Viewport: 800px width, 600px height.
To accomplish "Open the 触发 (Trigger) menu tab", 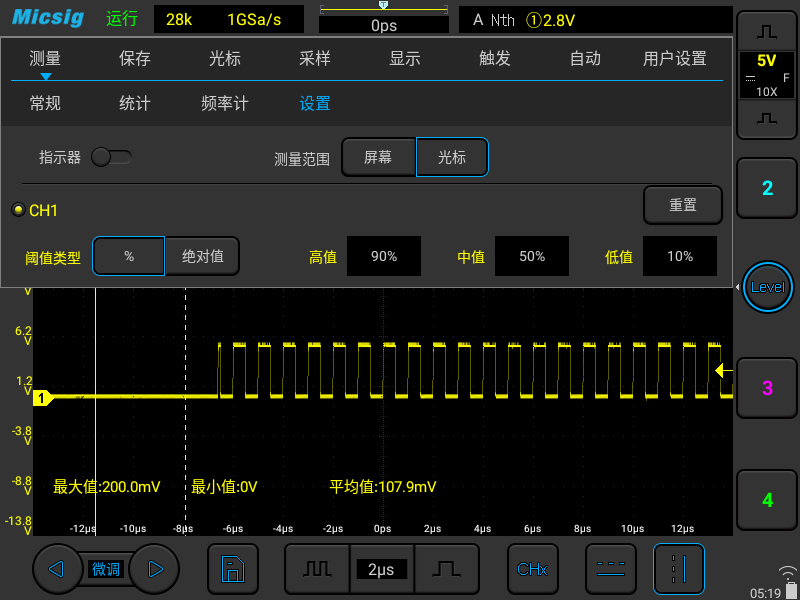I will pyautogui.click(x=494, y=59).
